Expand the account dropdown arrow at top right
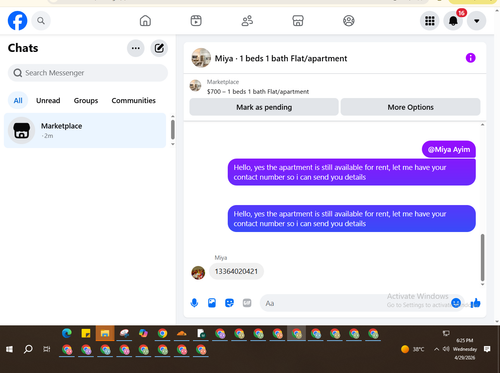 (x=477, y=21)
